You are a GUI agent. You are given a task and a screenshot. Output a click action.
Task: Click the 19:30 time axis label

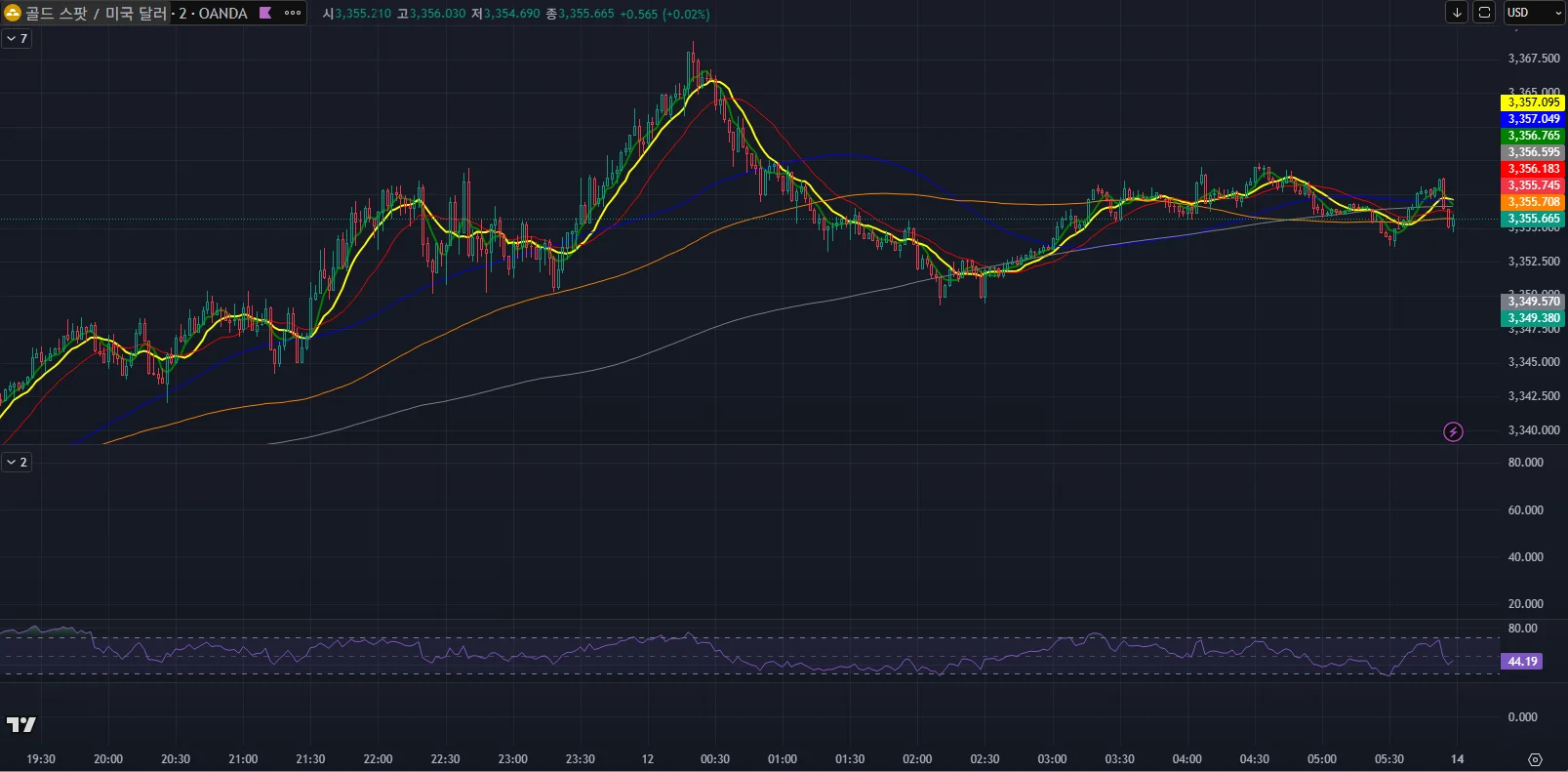(41, 759)
